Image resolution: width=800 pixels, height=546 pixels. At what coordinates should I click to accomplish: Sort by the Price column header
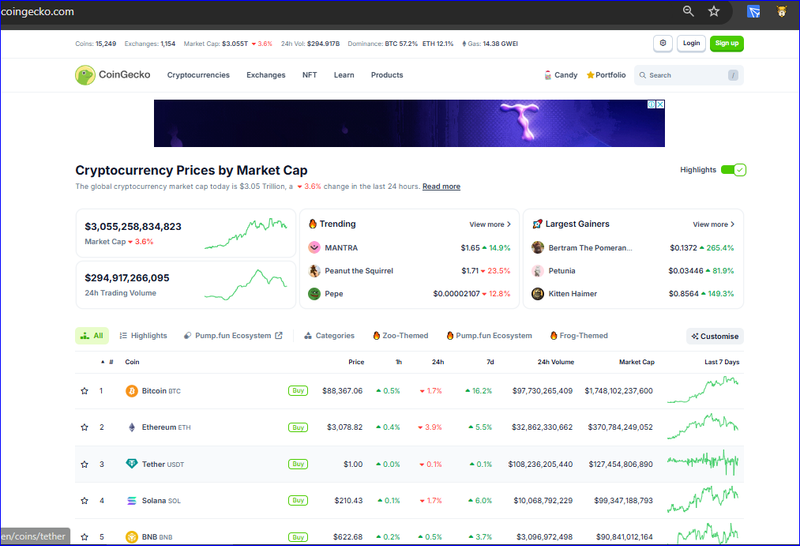tap(356, 362)
